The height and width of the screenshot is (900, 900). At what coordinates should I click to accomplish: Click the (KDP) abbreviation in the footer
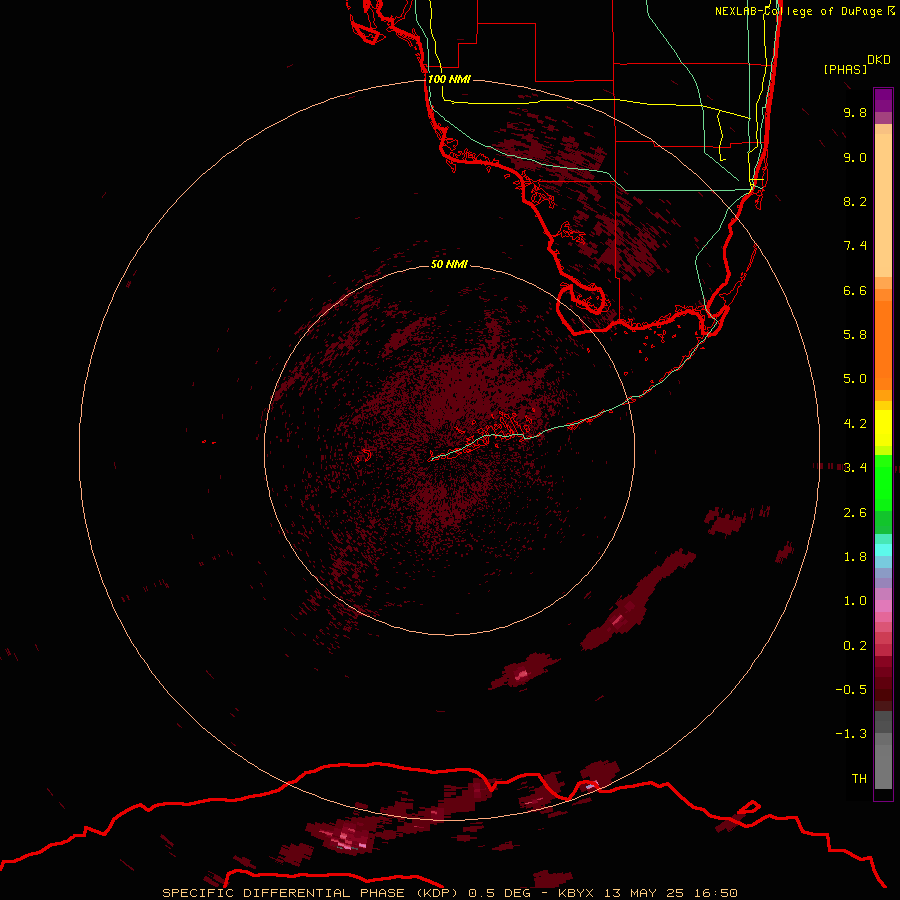click(x=437, y=893)
